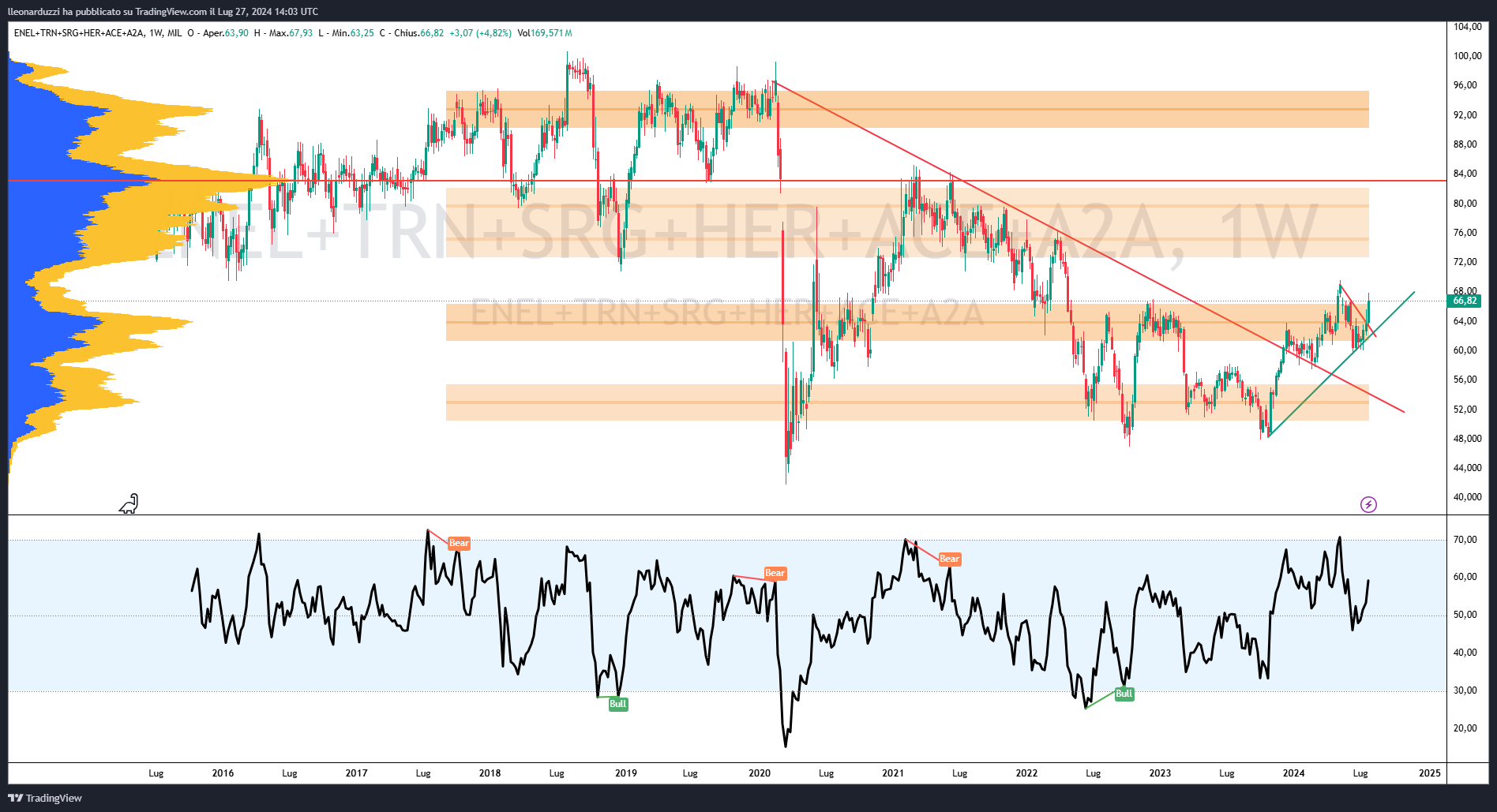Viewport: 1497px width, 812px height.
Task: Click the 104,00 price axis label
Action: (1467, 27)
